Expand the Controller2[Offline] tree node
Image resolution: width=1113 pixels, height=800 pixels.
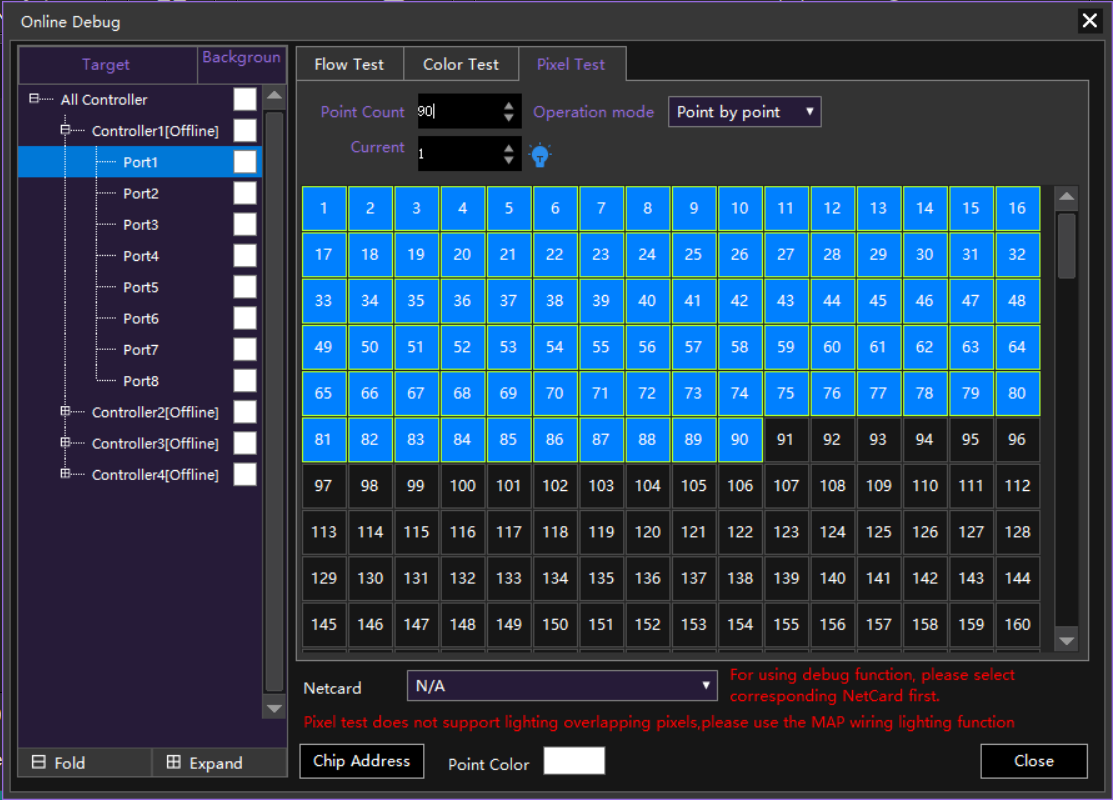[66, 411]
